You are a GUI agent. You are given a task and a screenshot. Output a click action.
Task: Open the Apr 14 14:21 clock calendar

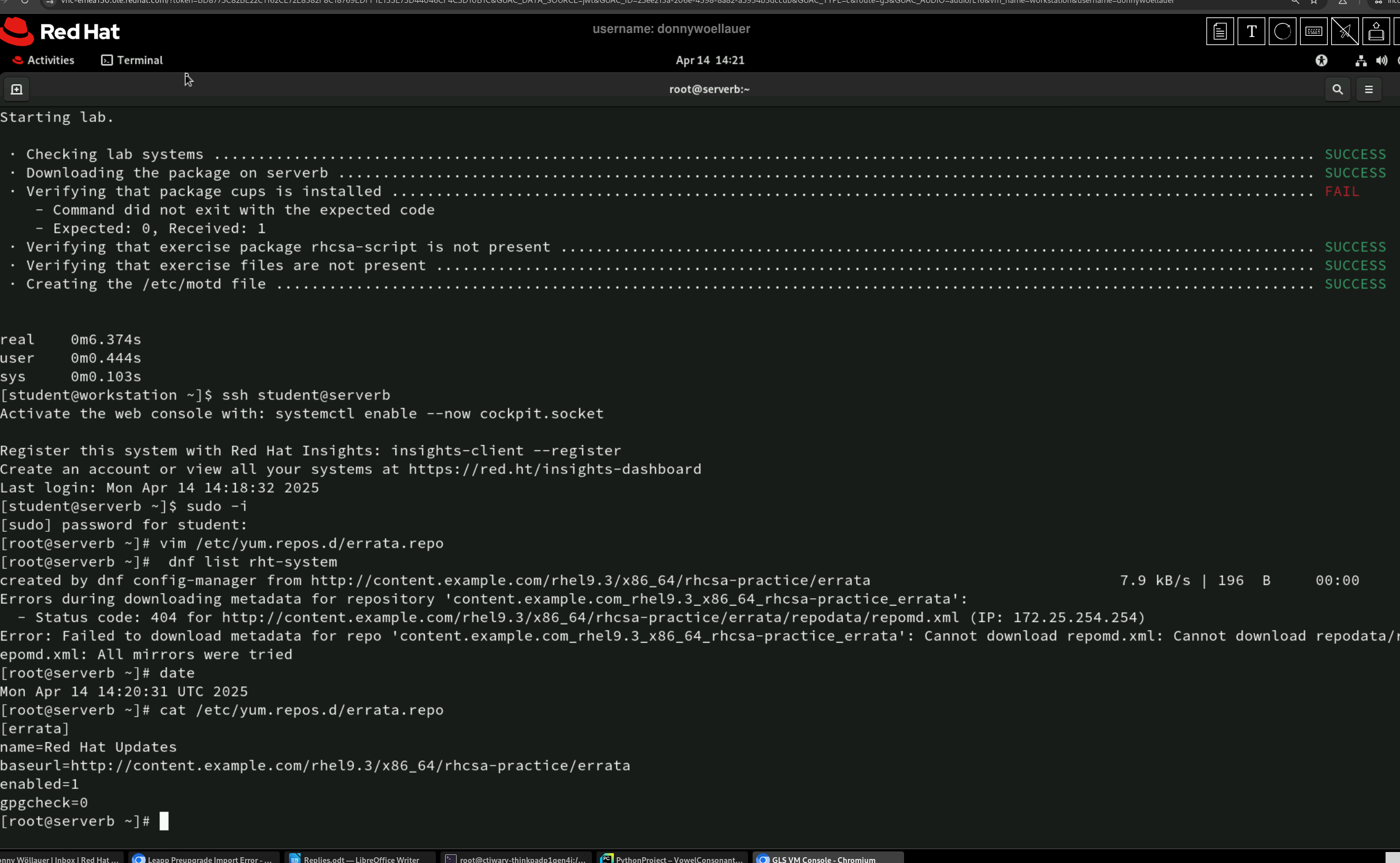pyautogui.click(x=710, y=60)
